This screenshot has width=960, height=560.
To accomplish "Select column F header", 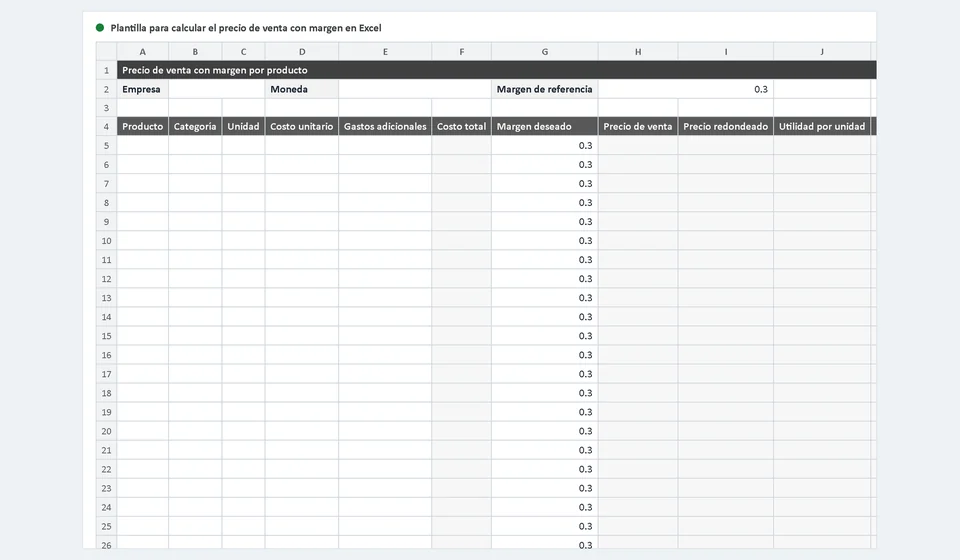I will 462,52.
